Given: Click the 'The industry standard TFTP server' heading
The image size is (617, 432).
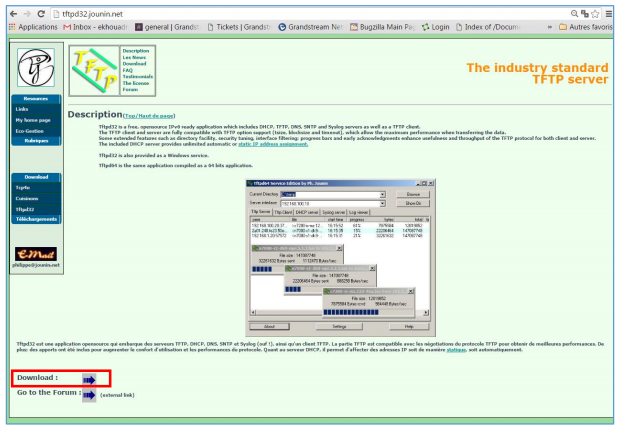Looking at the screenshot, I should click(x=537, y=73).
